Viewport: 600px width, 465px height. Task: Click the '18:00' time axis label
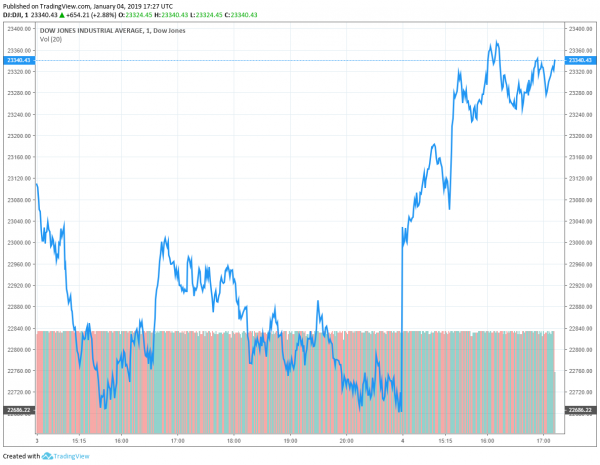tap(234, 441)
